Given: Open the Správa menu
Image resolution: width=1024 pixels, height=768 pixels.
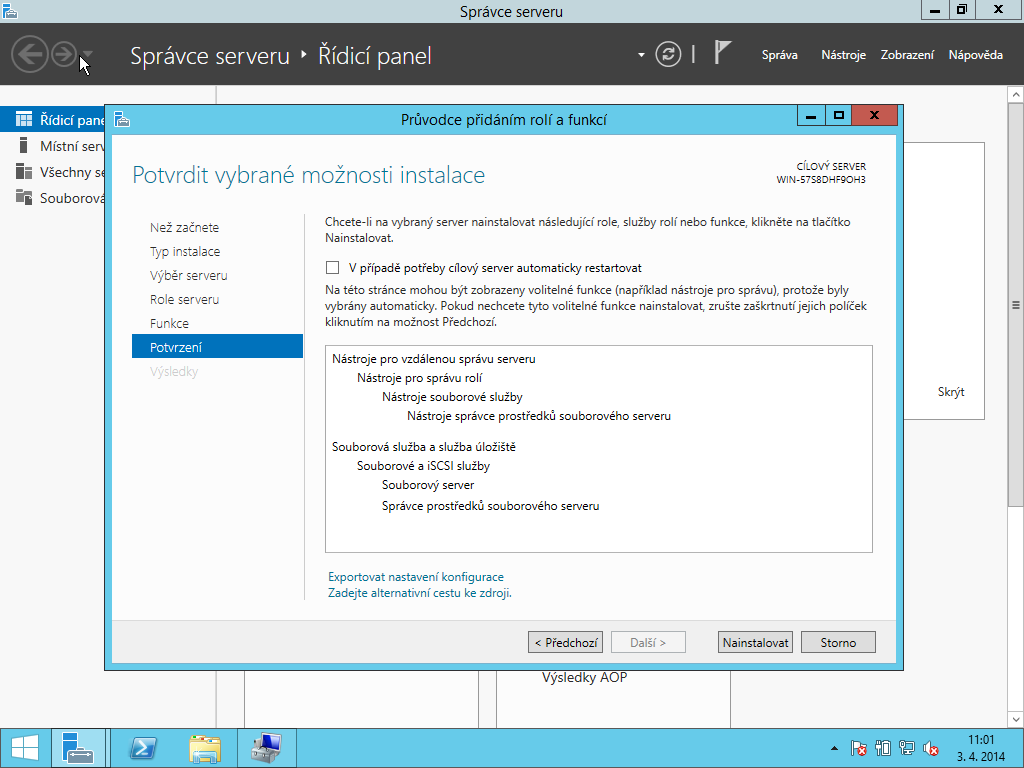Looking at the screenshot, I should (x=779, y=55).
